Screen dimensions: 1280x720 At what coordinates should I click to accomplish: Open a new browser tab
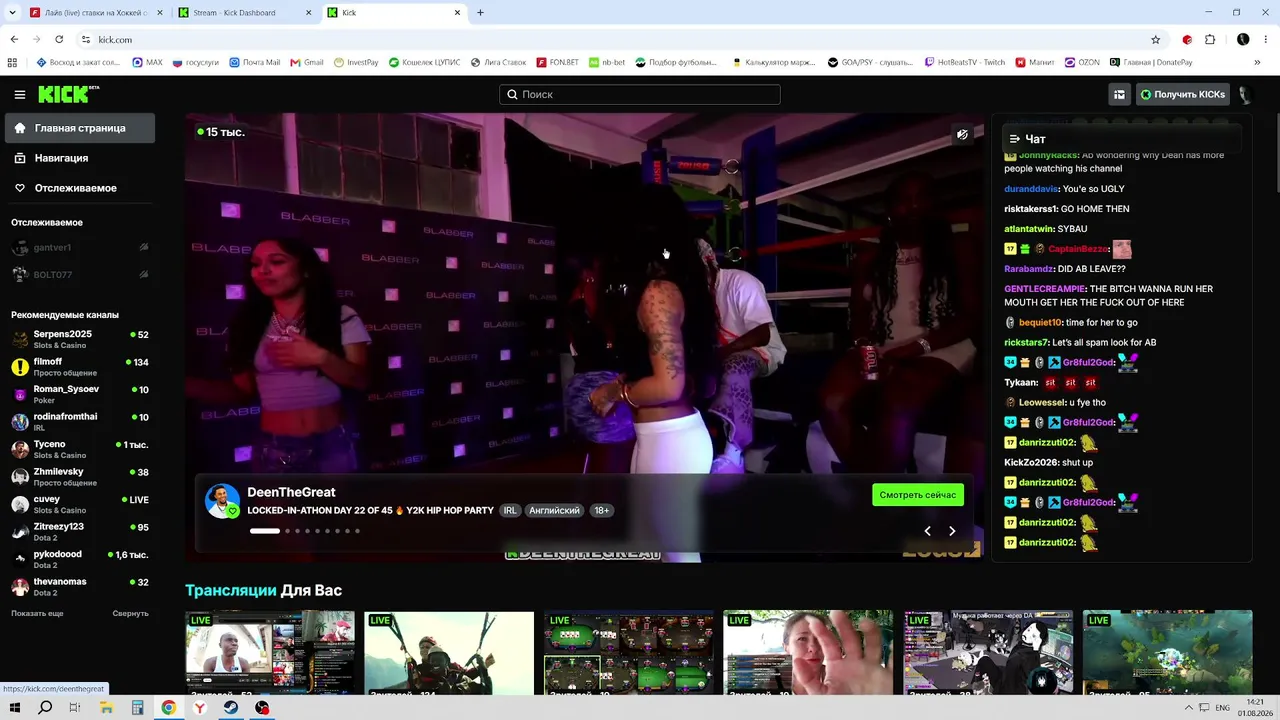480,13
